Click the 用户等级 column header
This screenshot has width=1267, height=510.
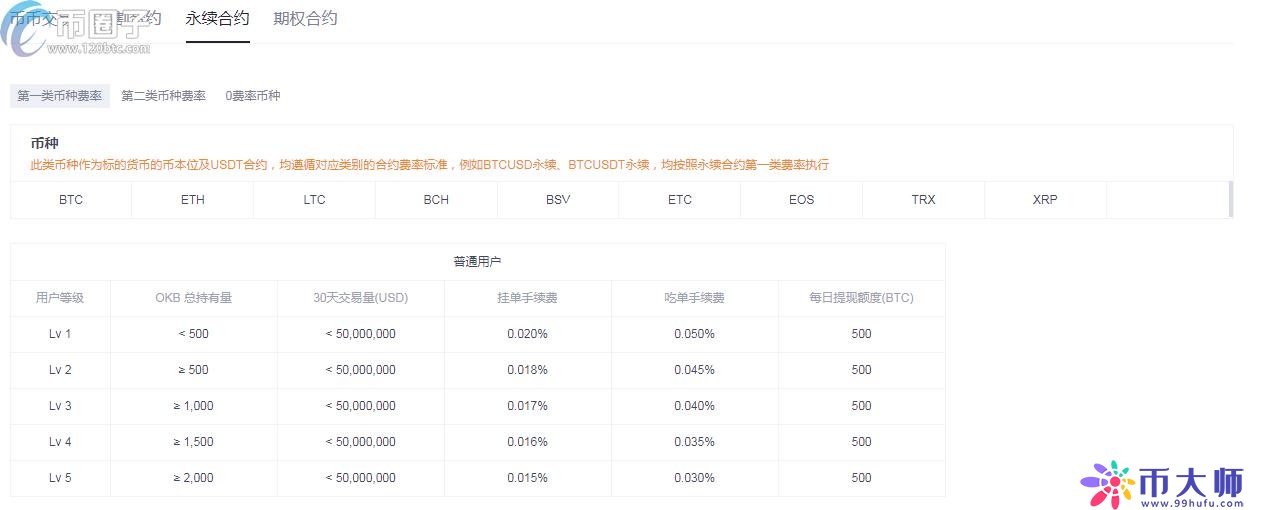(x=60, y=298)
